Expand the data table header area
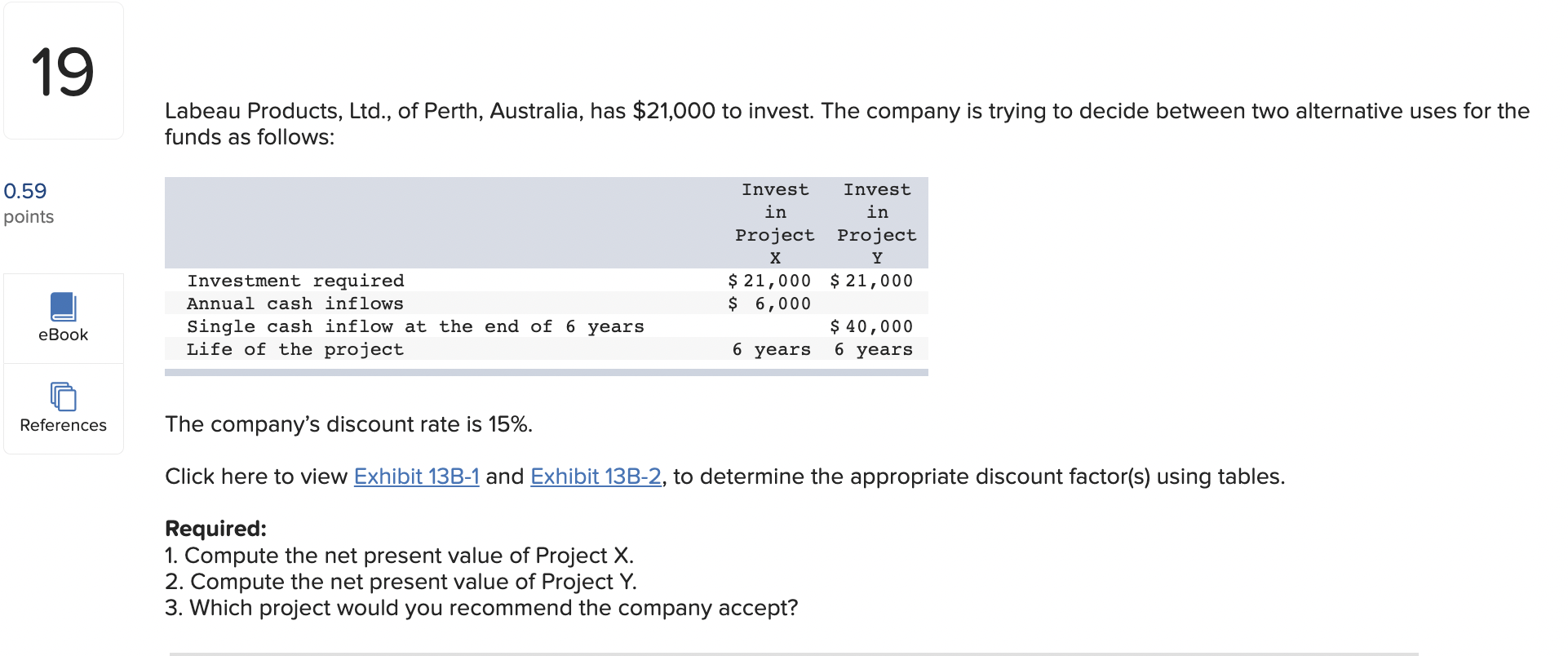Viewport: 1568px width, 656px height. pyautogui.click(x=547, y=223)
